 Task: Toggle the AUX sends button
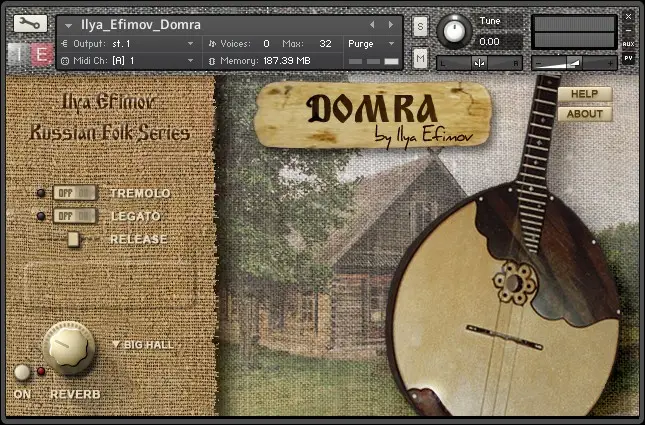pyautogui.click(x=628, y=44)
